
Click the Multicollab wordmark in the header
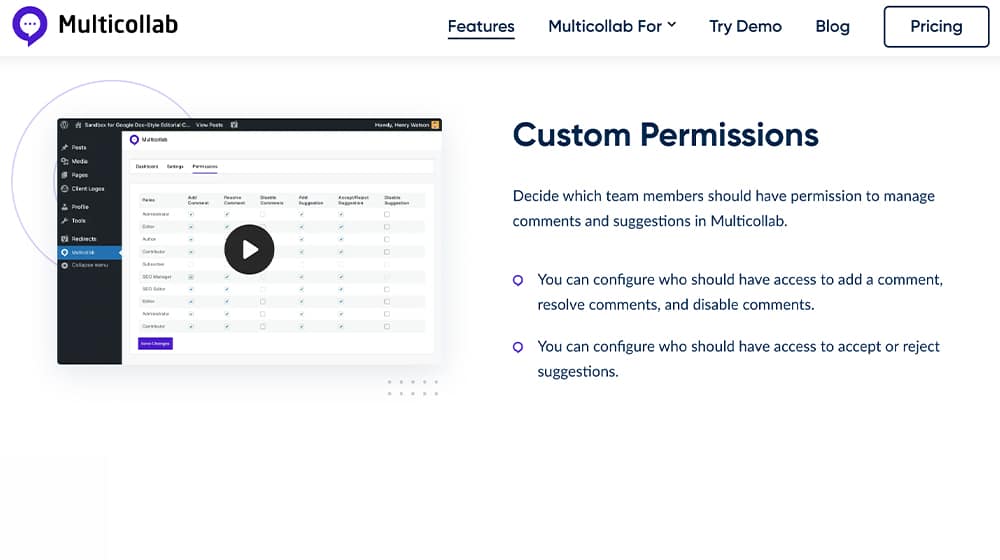point(118,25)
